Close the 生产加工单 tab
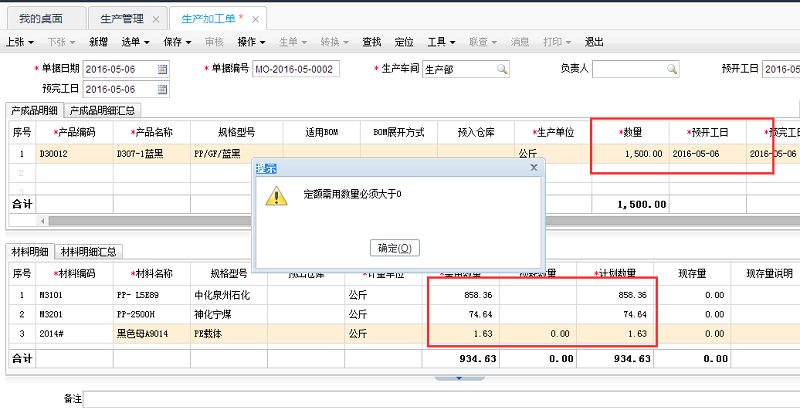 pos(256,20)
